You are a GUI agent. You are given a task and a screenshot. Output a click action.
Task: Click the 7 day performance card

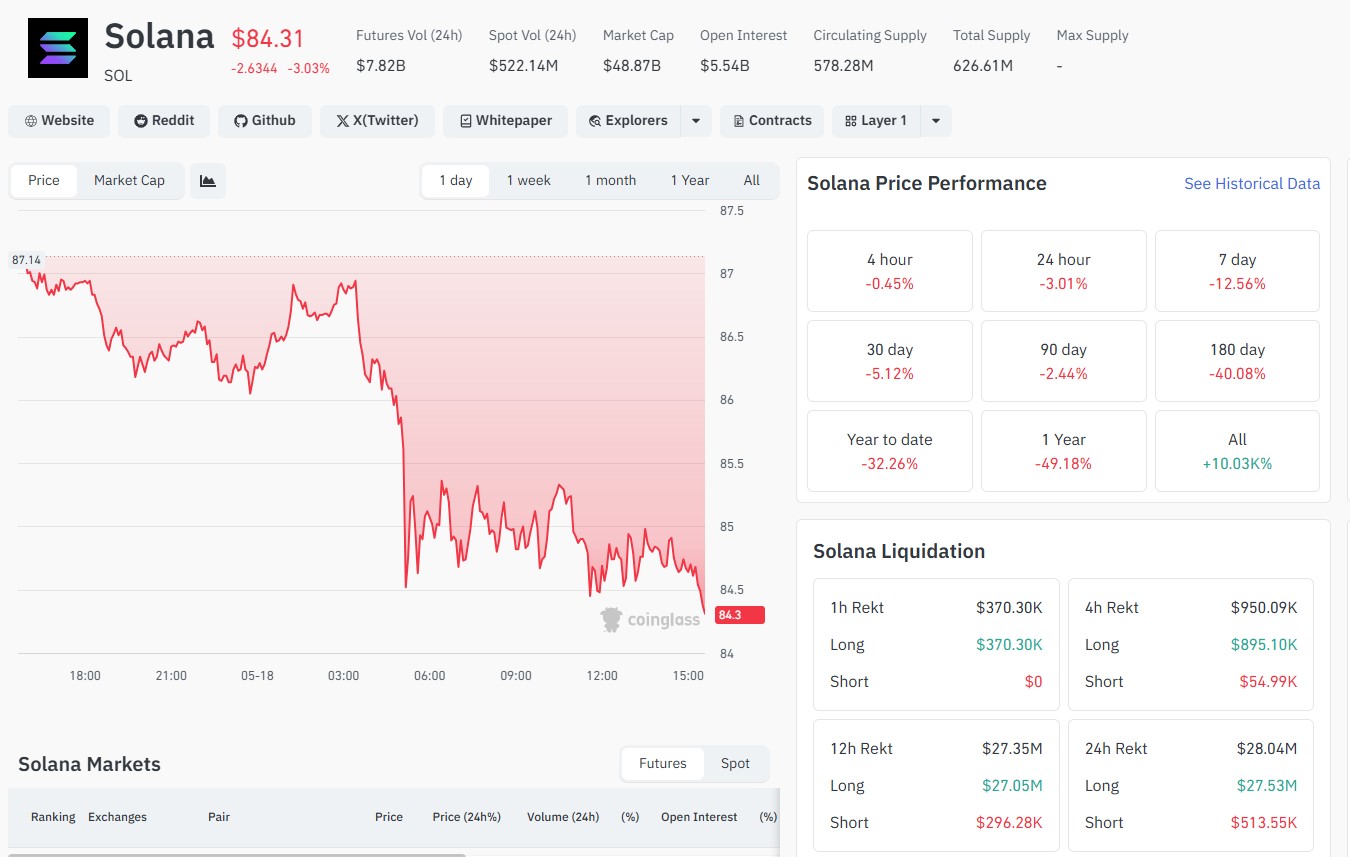pos(1237,271)
